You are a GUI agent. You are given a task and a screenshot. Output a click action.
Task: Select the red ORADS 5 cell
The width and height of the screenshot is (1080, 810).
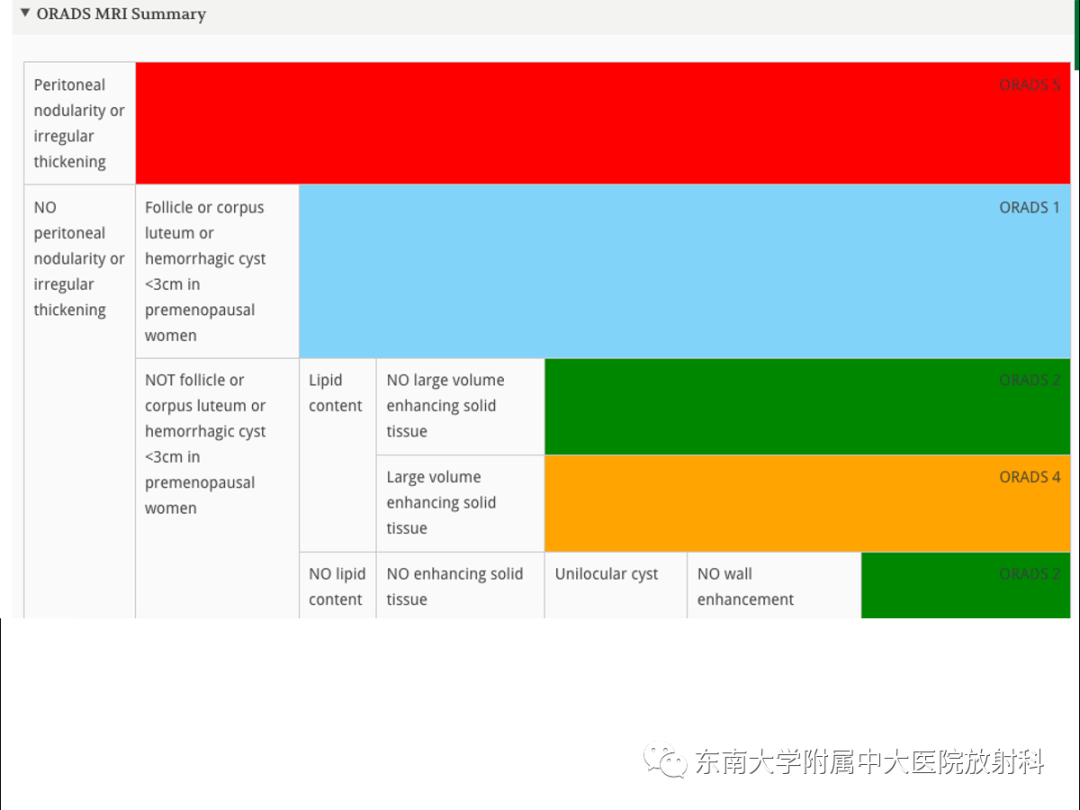point(603,123)
